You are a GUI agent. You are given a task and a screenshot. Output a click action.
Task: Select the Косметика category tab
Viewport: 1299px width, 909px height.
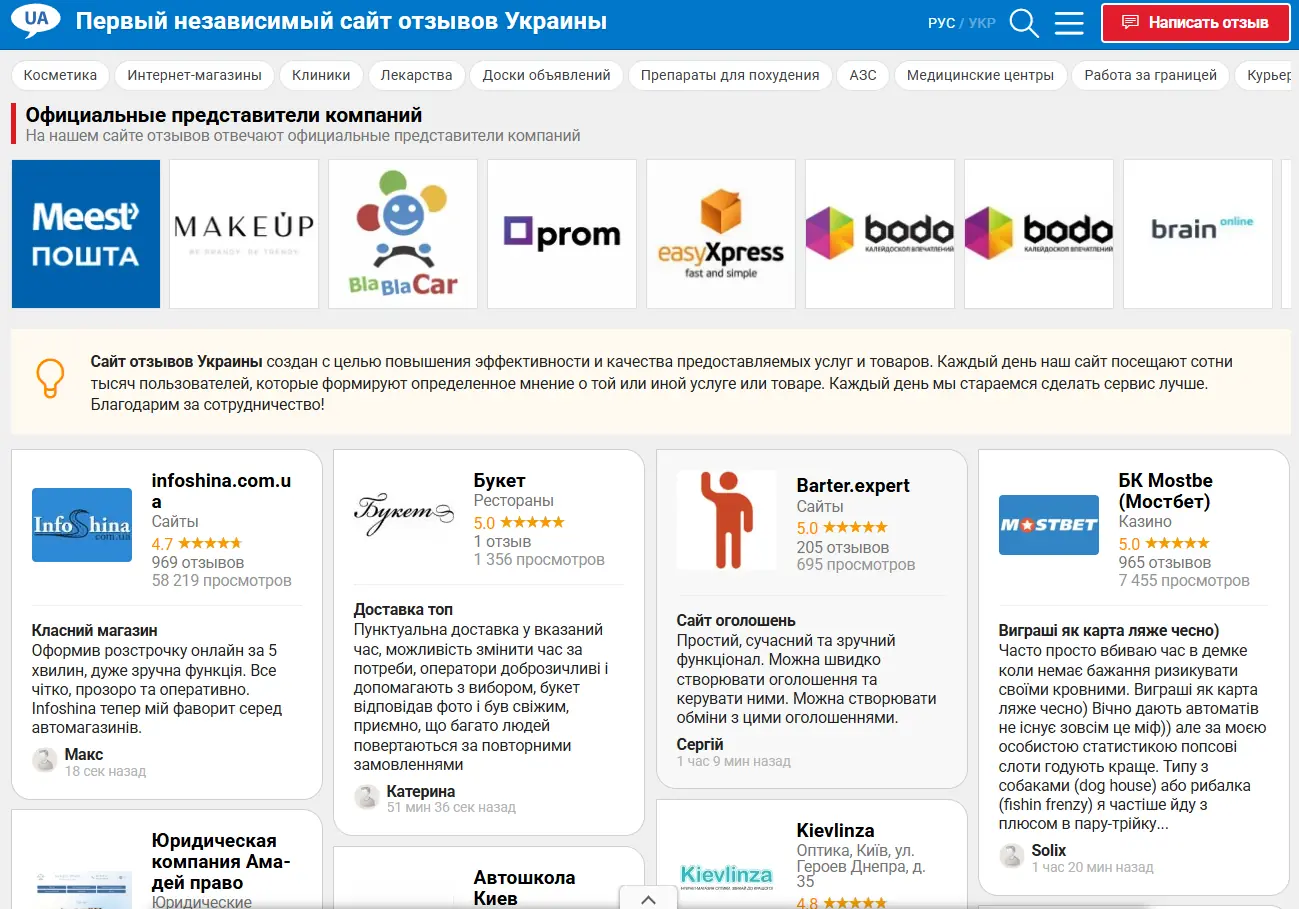60,75
